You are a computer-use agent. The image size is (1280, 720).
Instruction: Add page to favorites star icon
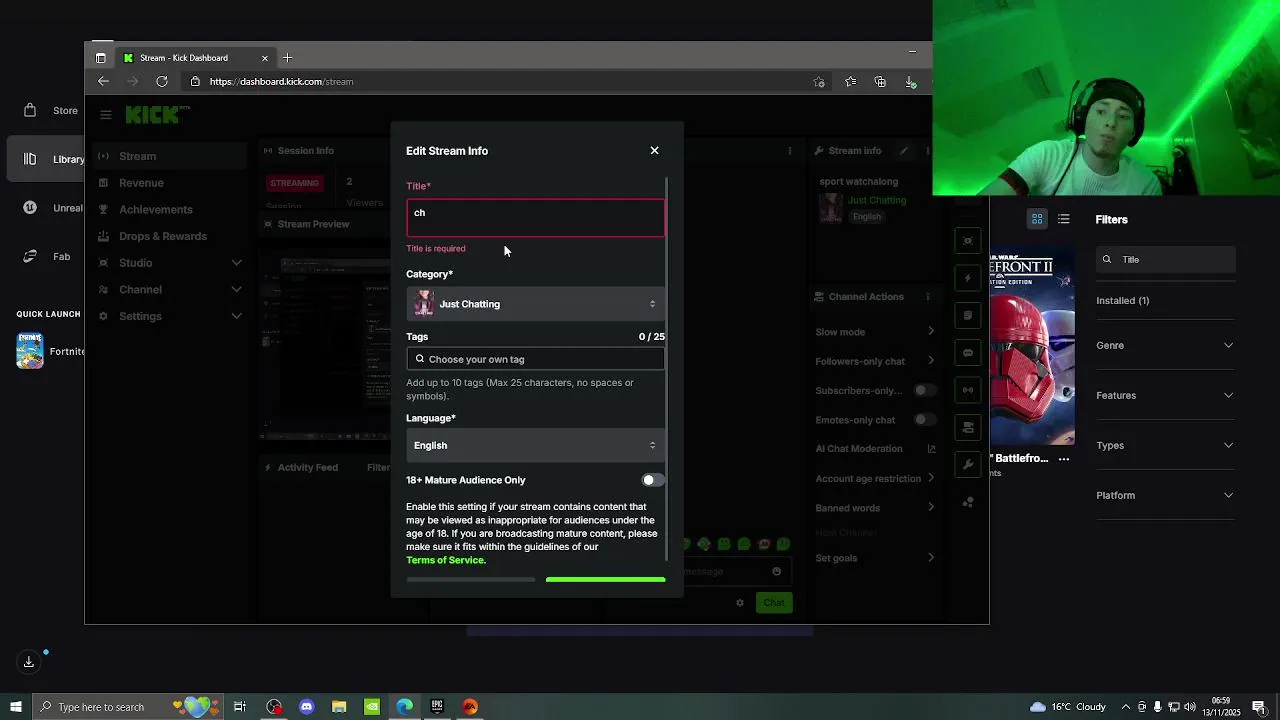pyautogui.click(x=819, y=82)
